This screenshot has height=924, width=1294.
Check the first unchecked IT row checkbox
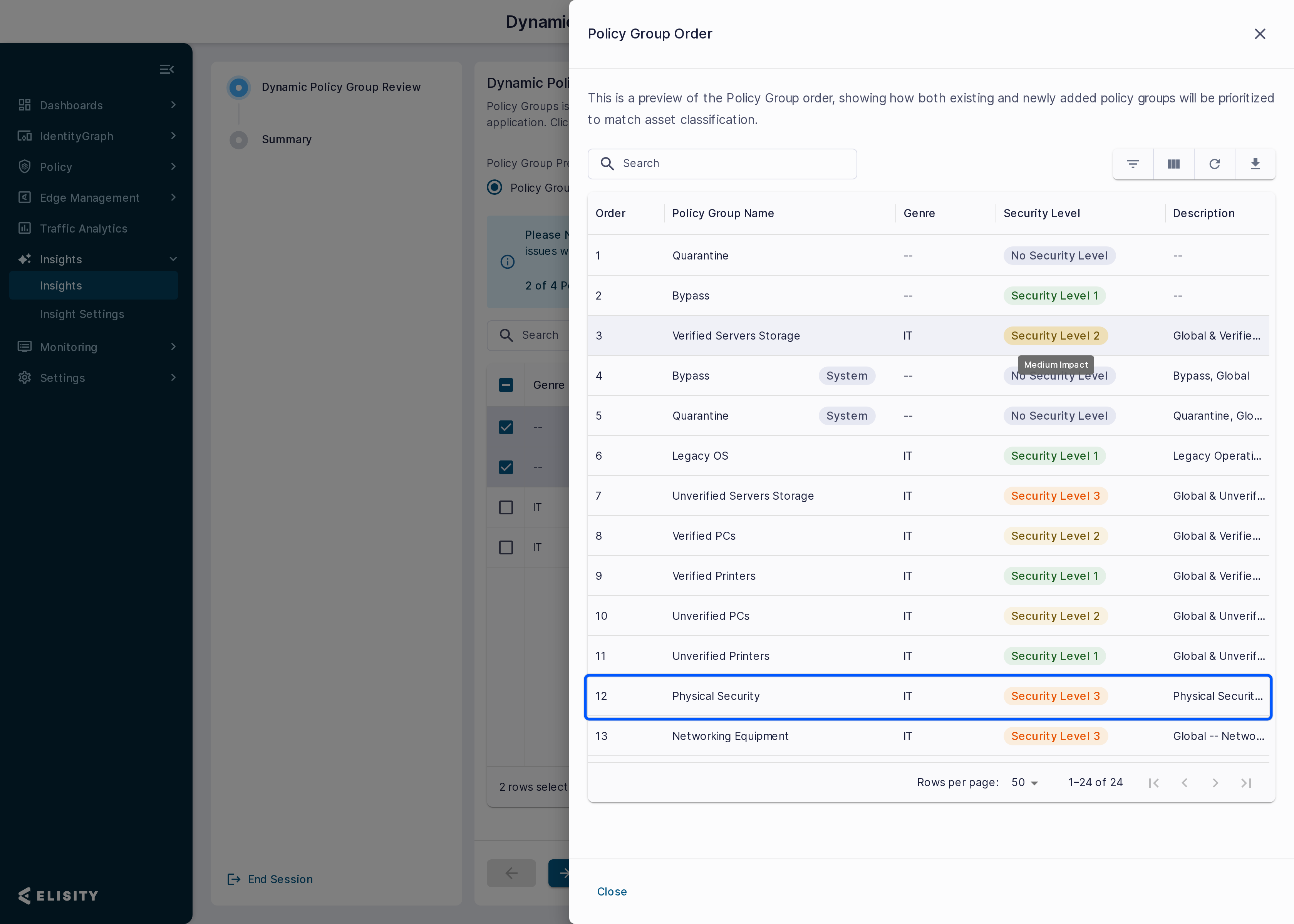tap(506, 507)
